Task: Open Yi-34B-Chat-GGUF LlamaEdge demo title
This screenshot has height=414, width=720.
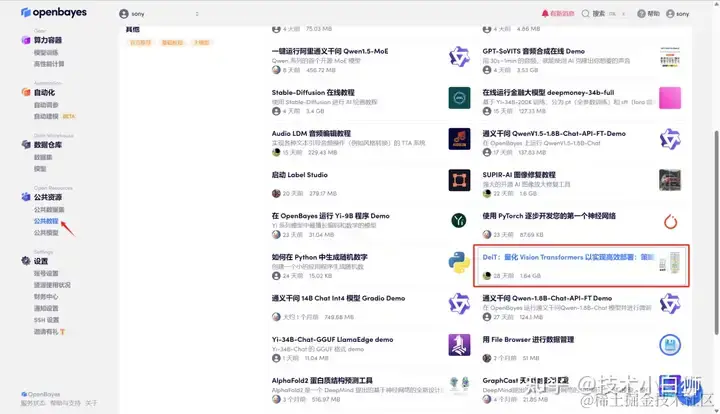Action: point(332,340)
